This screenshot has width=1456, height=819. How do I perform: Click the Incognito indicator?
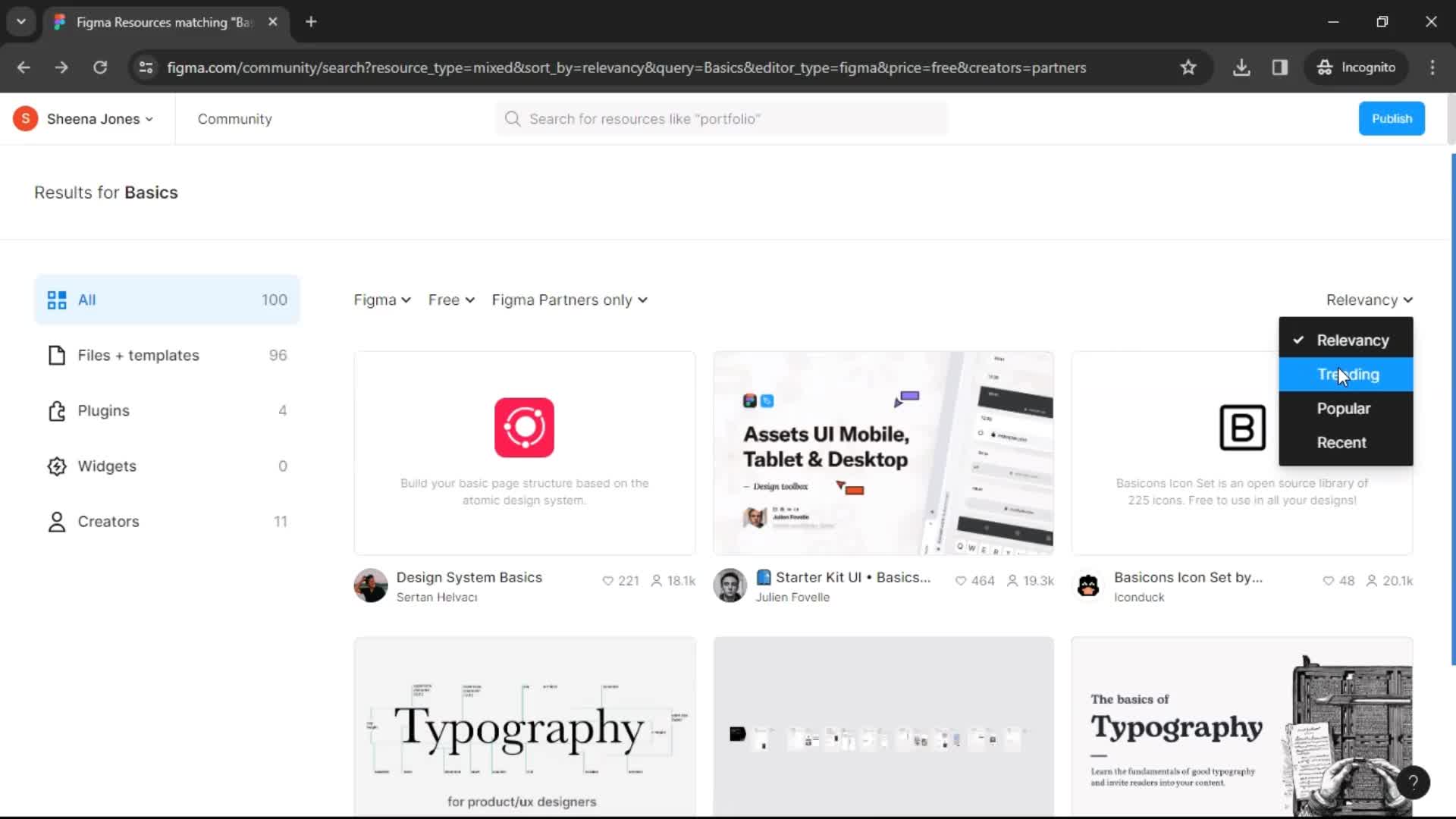click(1357, 67)
